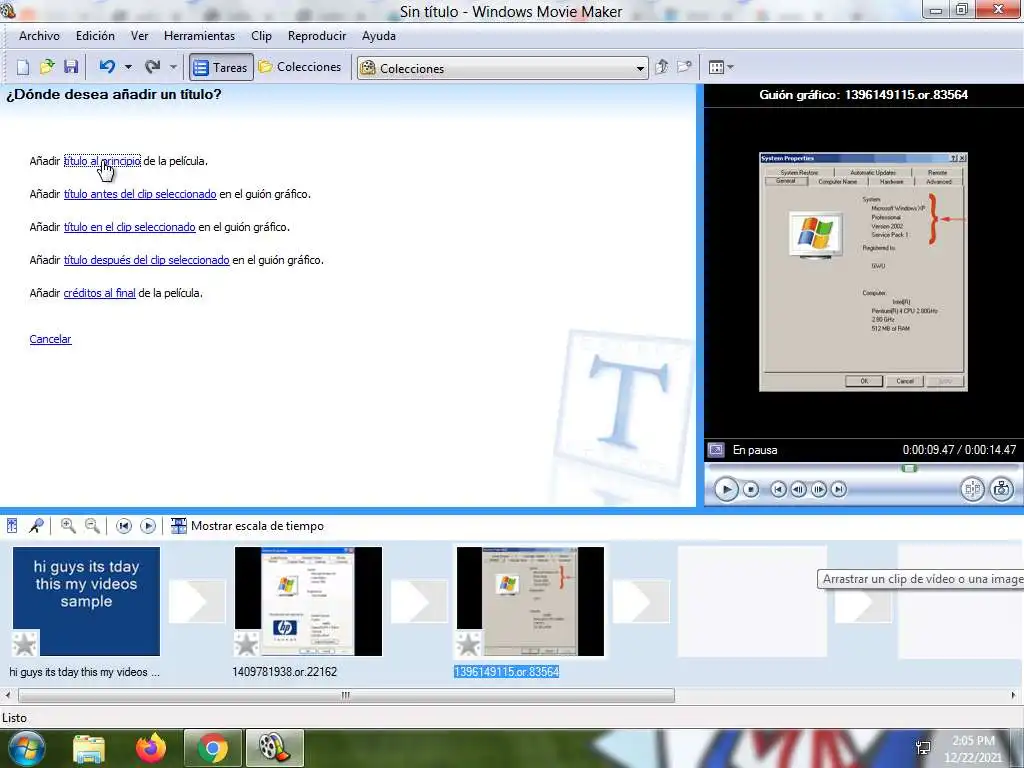Click the set audio levels icon
The height and width of the screenshot is (768, 1024).
coord(12,526)
